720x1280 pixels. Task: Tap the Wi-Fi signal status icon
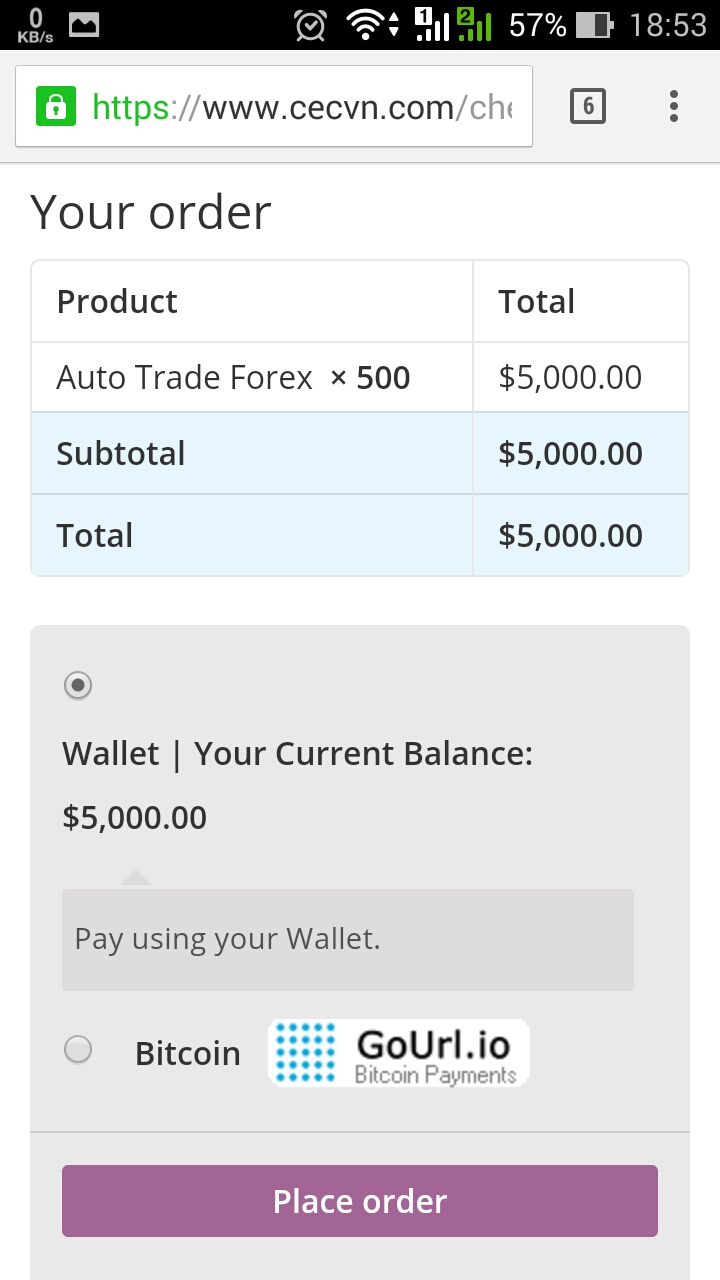[x=366, y=25]
